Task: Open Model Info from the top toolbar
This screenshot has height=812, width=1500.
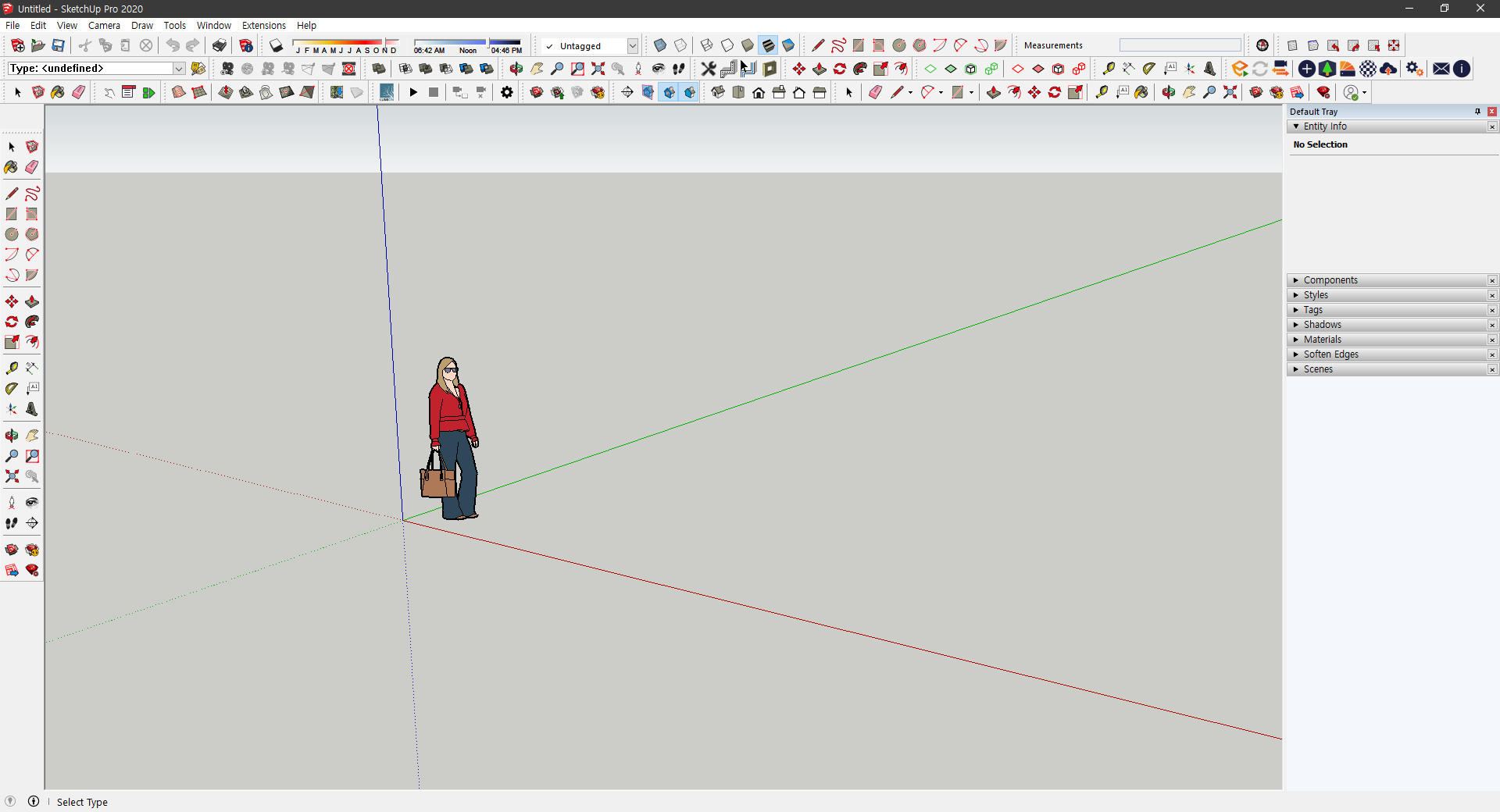Action: 246,45
